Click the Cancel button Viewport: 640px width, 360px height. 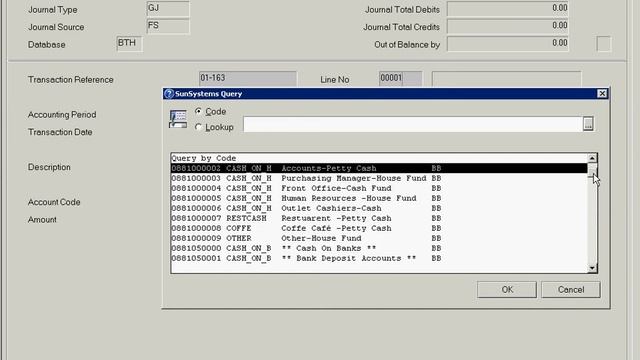571,289
